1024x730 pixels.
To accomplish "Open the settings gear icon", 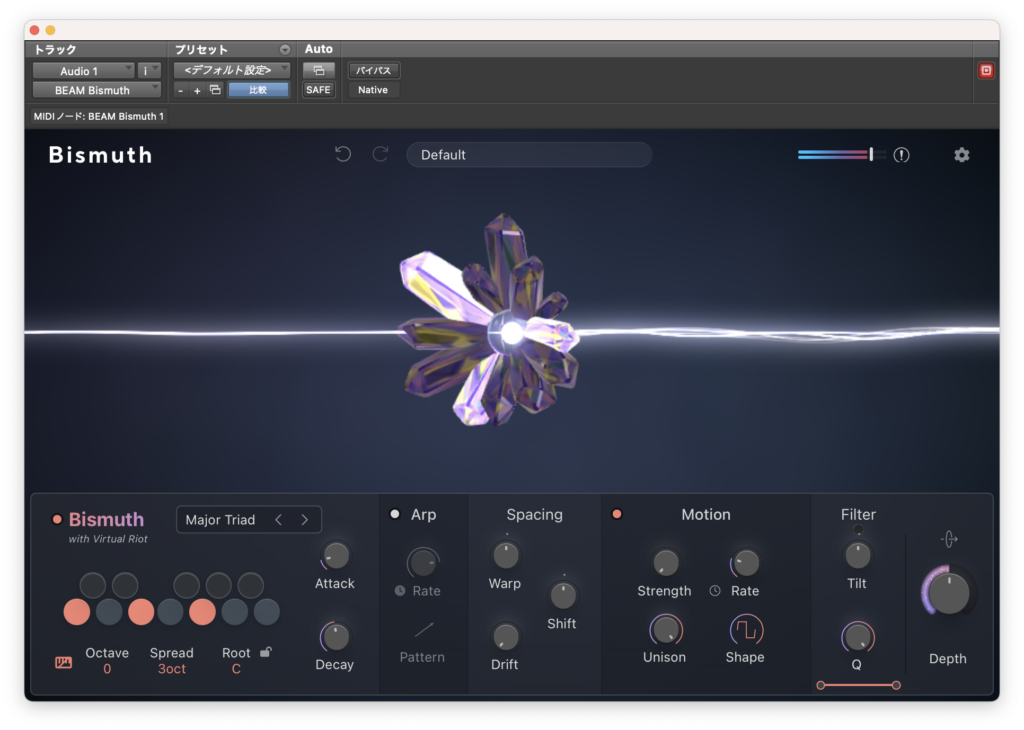I will pos(961,155).
